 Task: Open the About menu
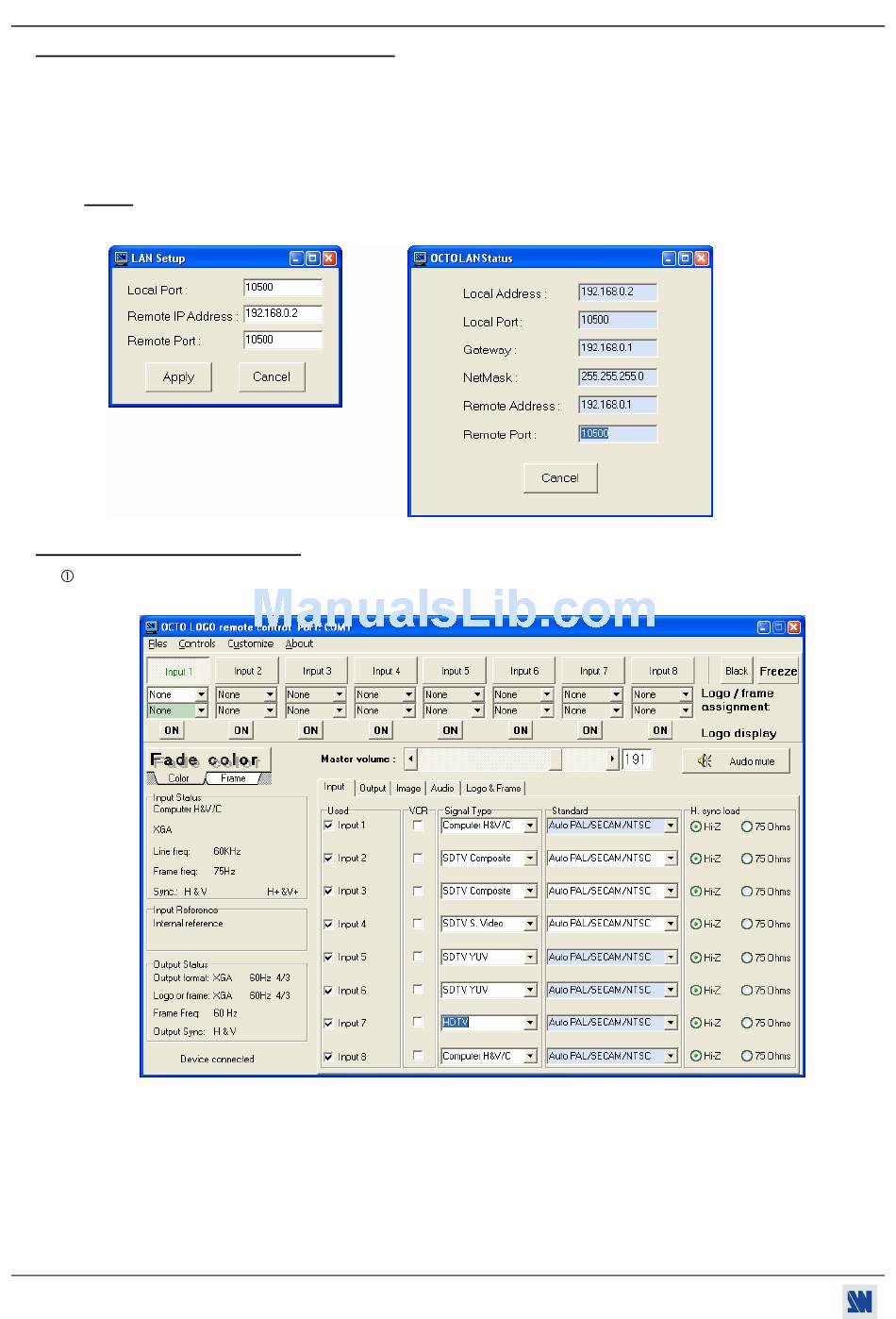[x=299, y=643]
